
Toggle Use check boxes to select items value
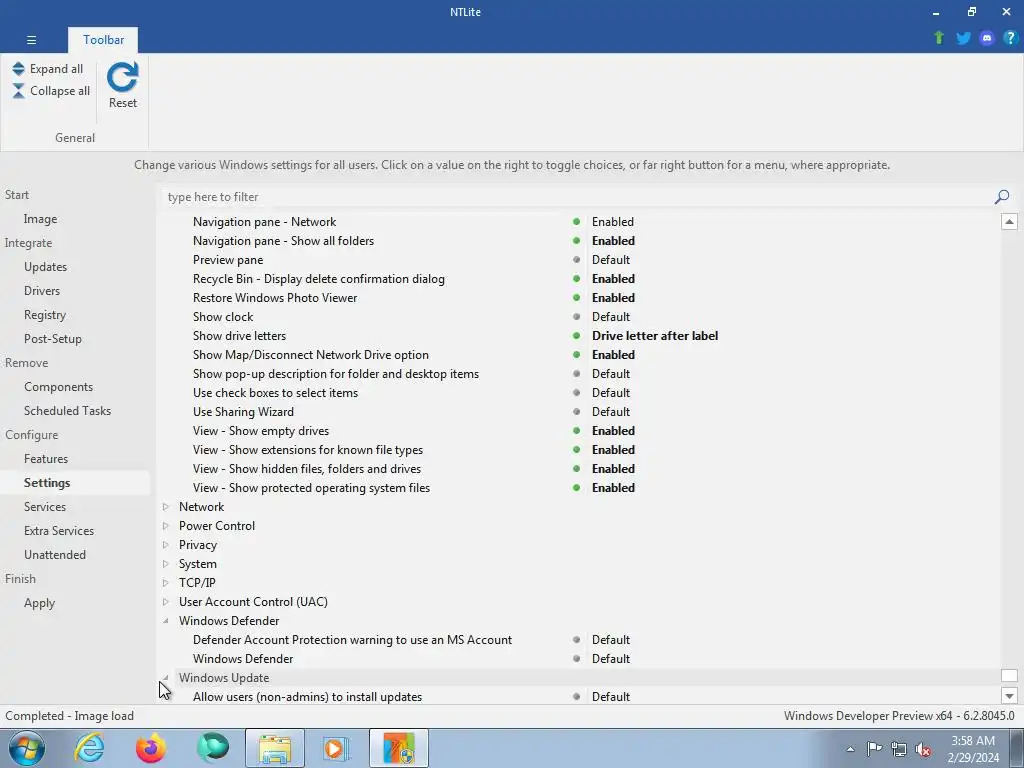point(611,393)
